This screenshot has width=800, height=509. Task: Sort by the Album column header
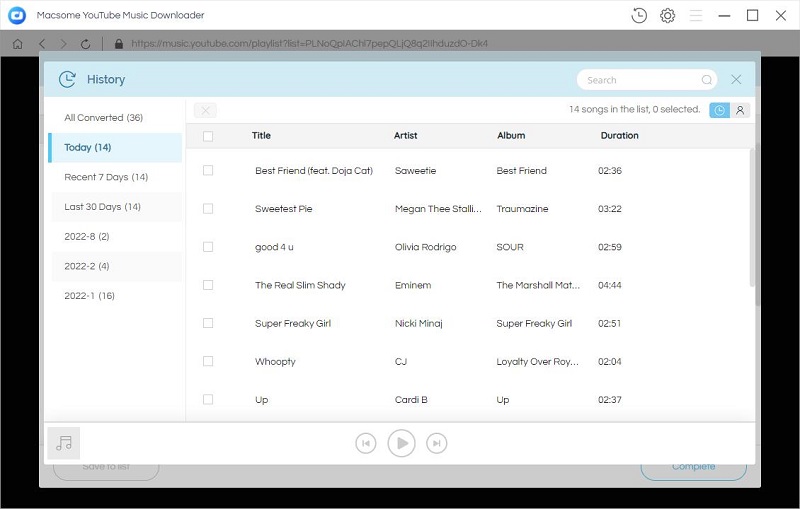(511, 136)
